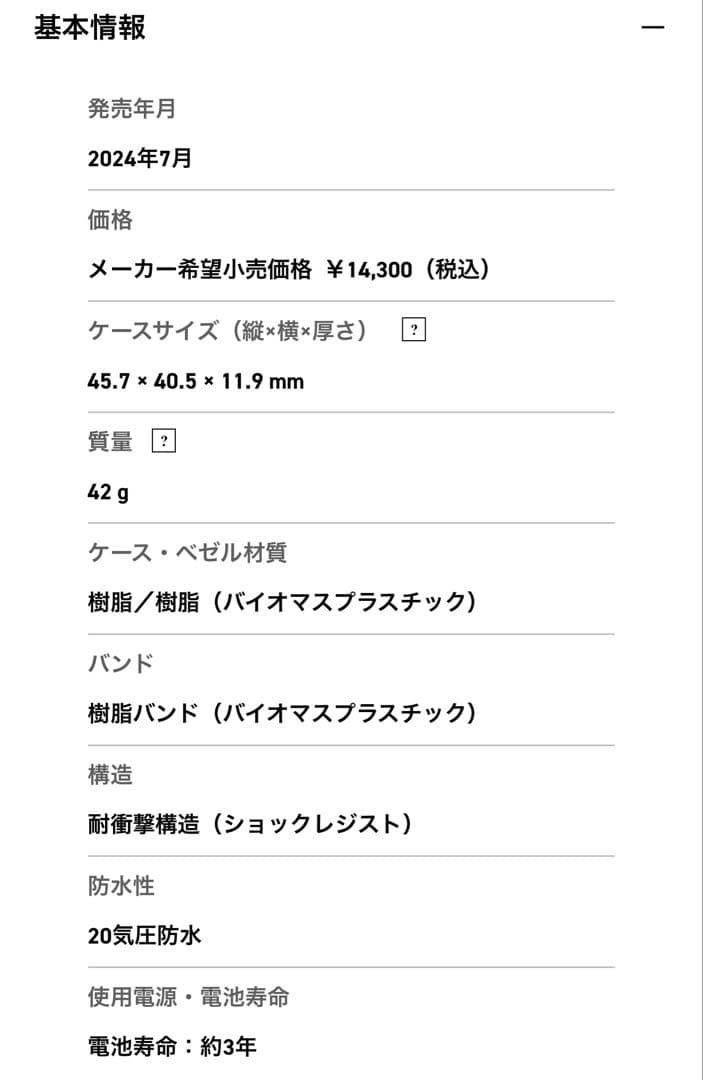Click the 防水性 label
This screenshot has width=703, height=1080.
(x=121, y=886)
